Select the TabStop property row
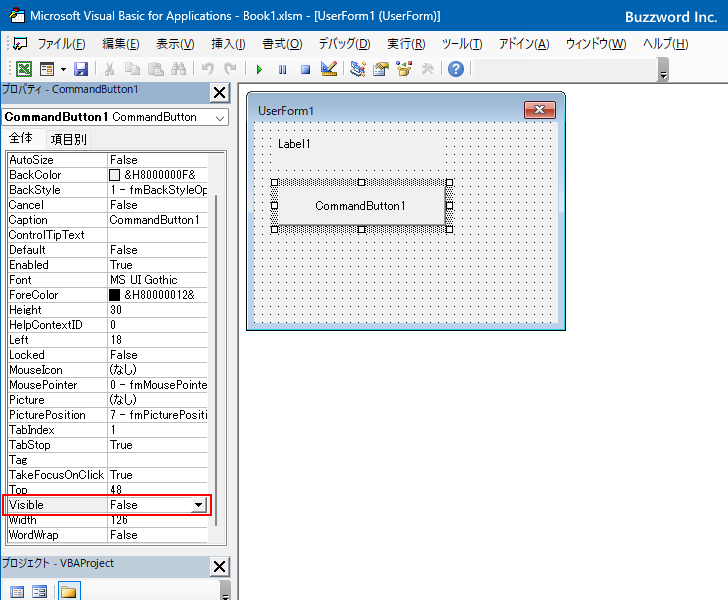 (x=108, y=445)
